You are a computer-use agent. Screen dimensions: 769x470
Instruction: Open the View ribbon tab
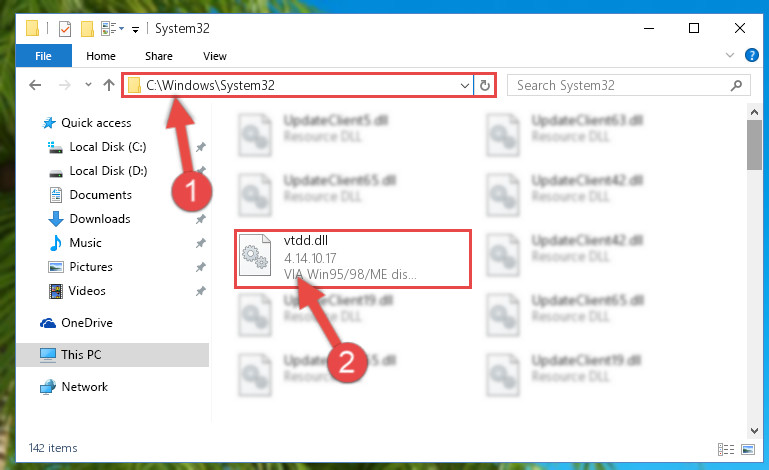point(215,56)
